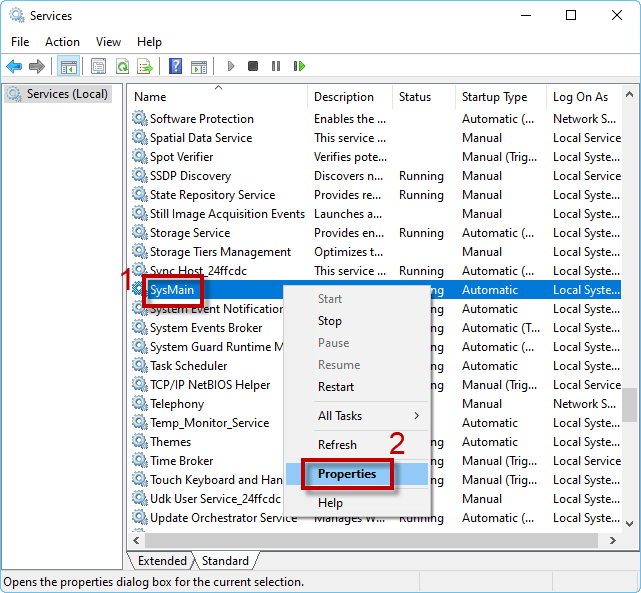Click gear icon of Task Scheduler
The image size is (641, 593).
coord(140,365)
